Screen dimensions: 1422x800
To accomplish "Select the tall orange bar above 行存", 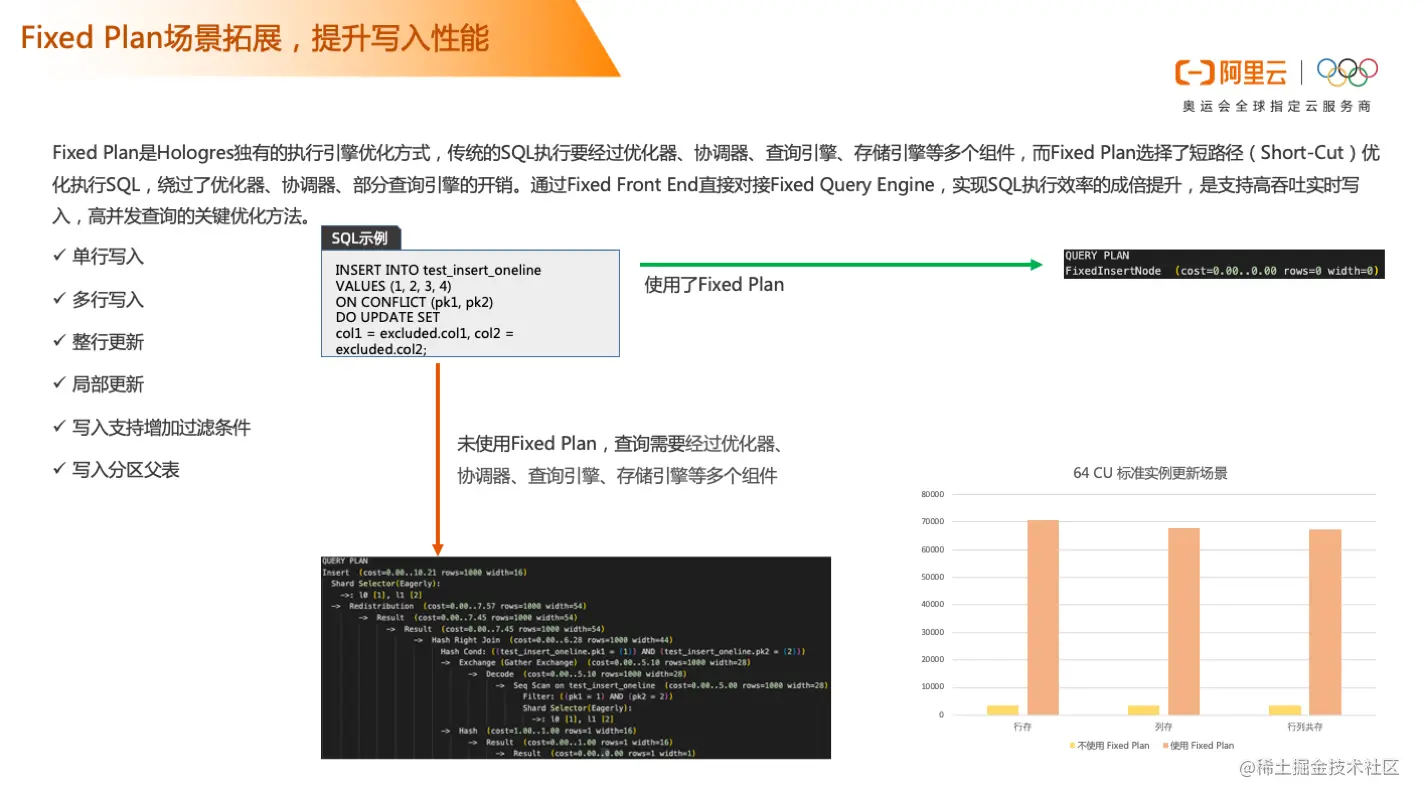I will click(x=1043, y=617).
